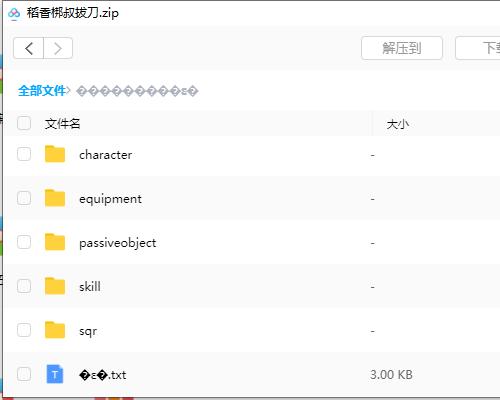Check the box for the character folder
Viewport: 500px width, 400px height.
tap(24, 154)
